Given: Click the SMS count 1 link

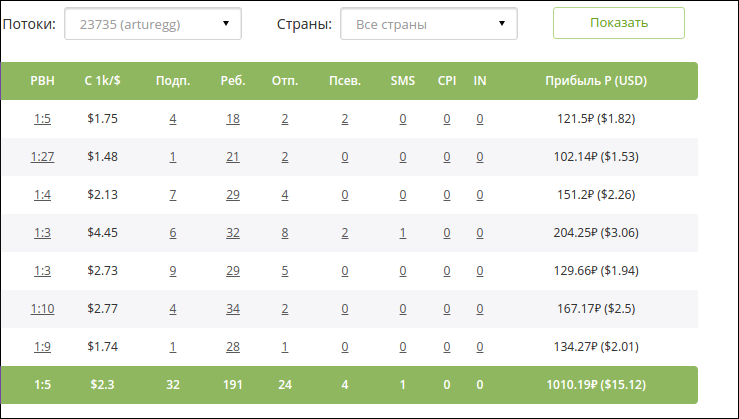Looking at the screenshot, I should click(402, 233).
